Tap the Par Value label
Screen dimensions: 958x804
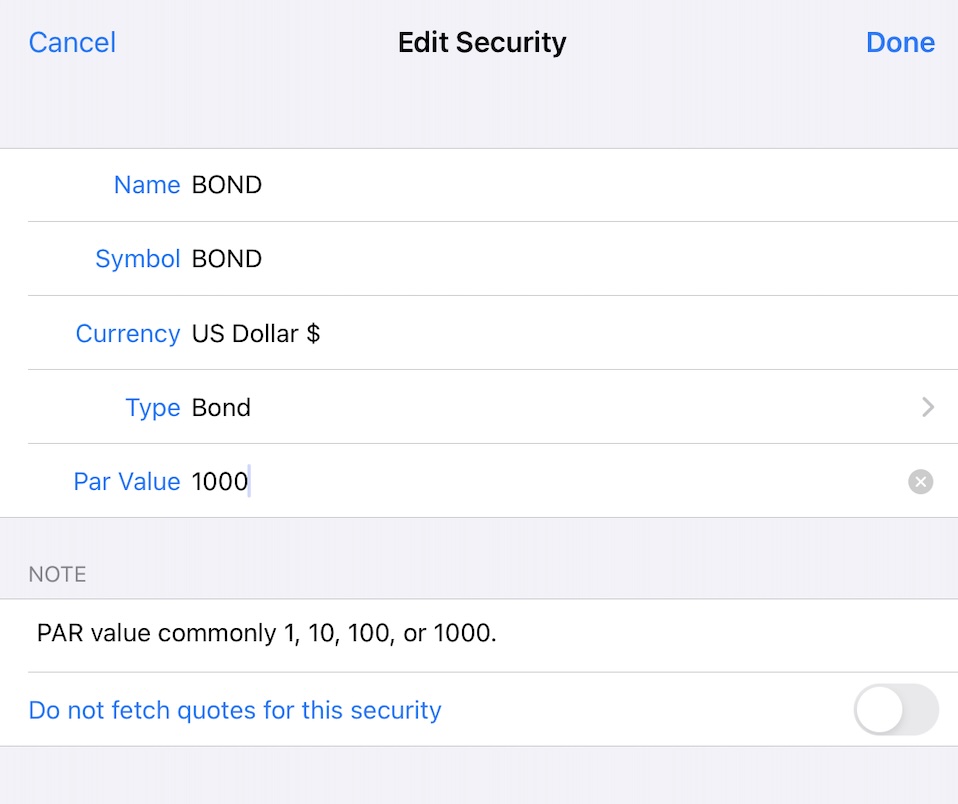point(126,482)
